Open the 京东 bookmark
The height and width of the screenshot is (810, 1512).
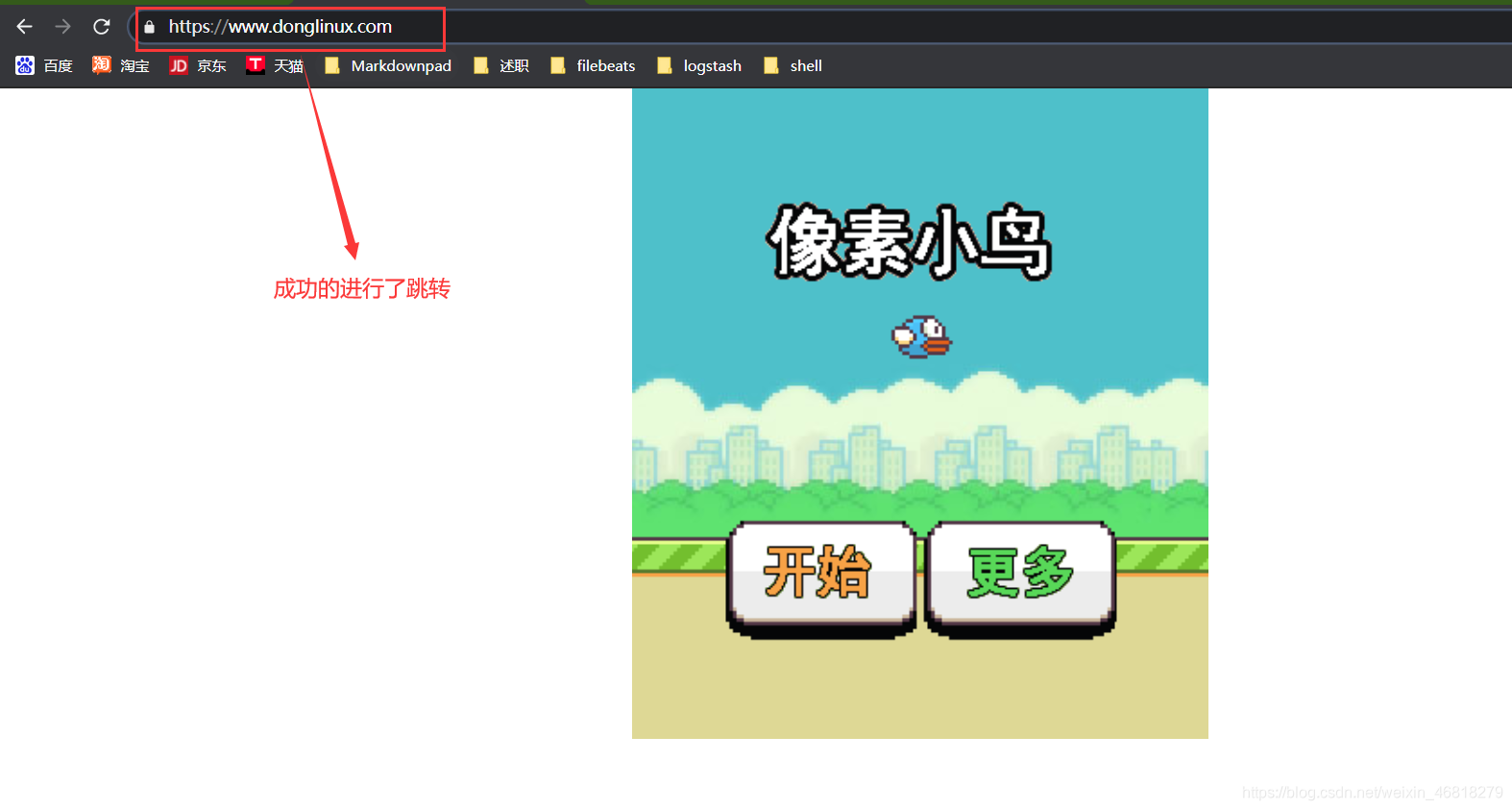click(198, 65)
